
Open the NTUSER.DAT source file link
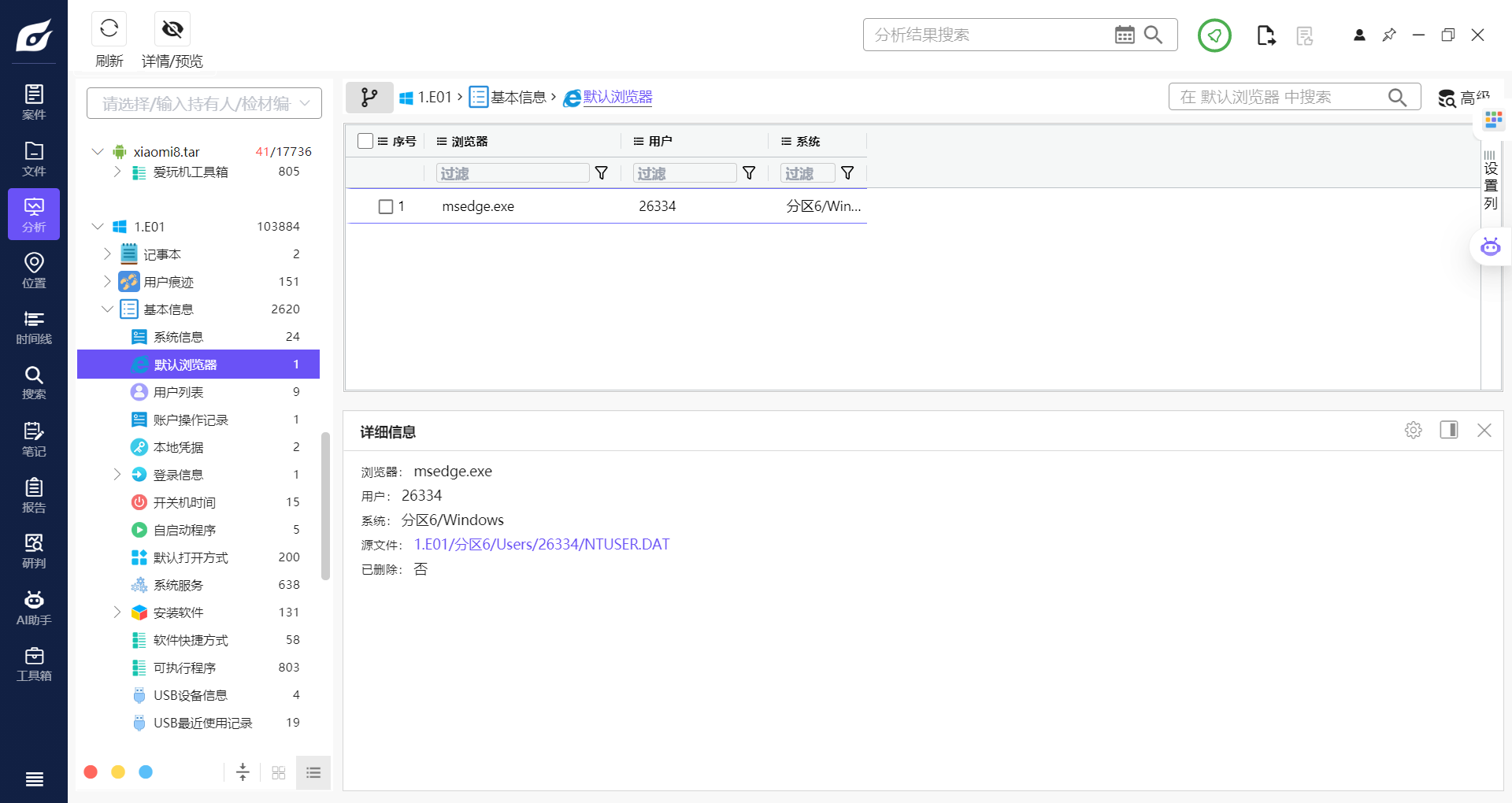pos(542,544)
